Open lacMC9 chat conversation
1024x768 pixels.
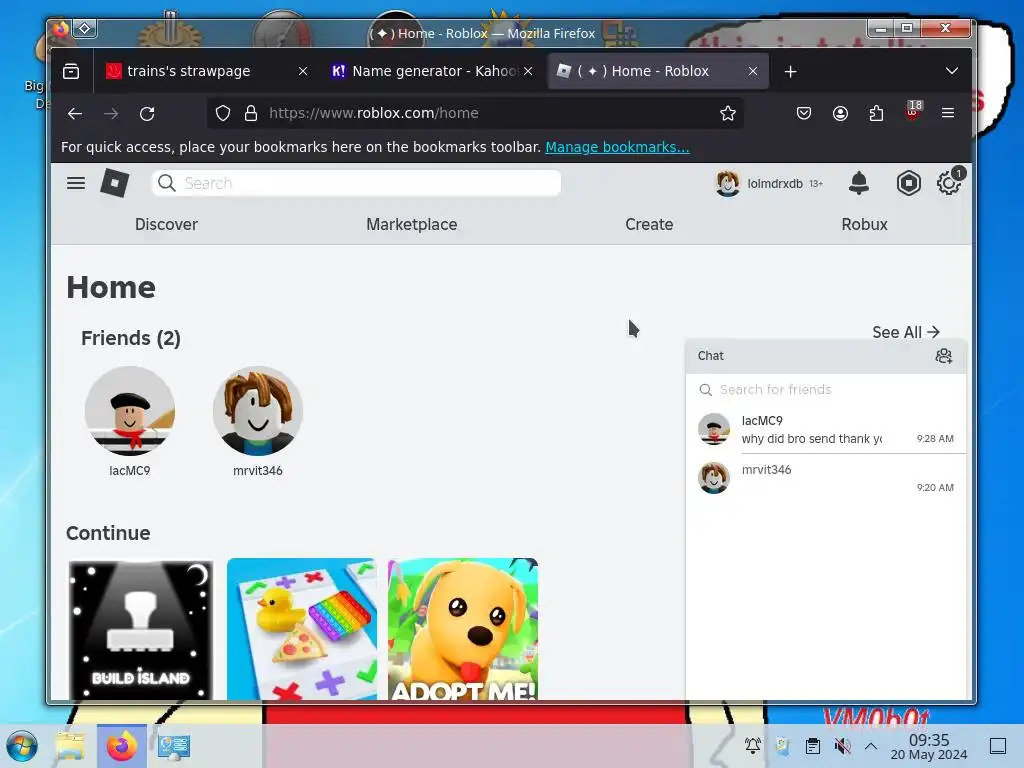(825, 429)
